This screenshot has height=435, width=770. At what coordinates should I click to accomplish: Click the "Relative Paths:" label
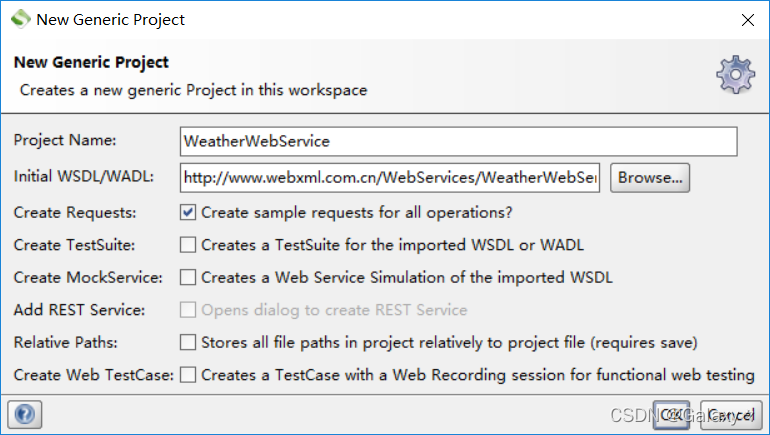pos(65,342)
